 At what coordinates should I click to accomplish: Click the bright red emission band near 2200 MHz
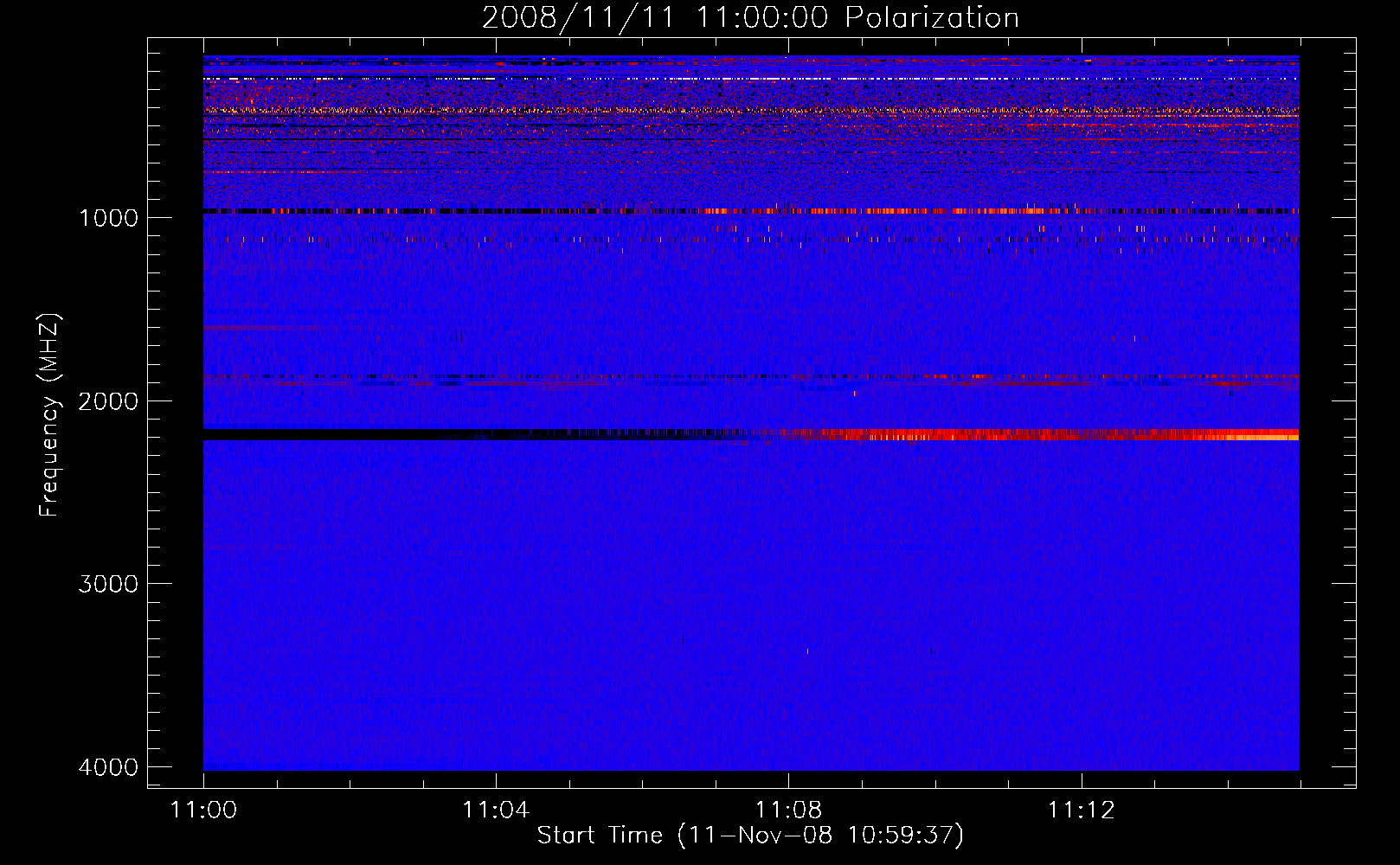coord(1038,434)
